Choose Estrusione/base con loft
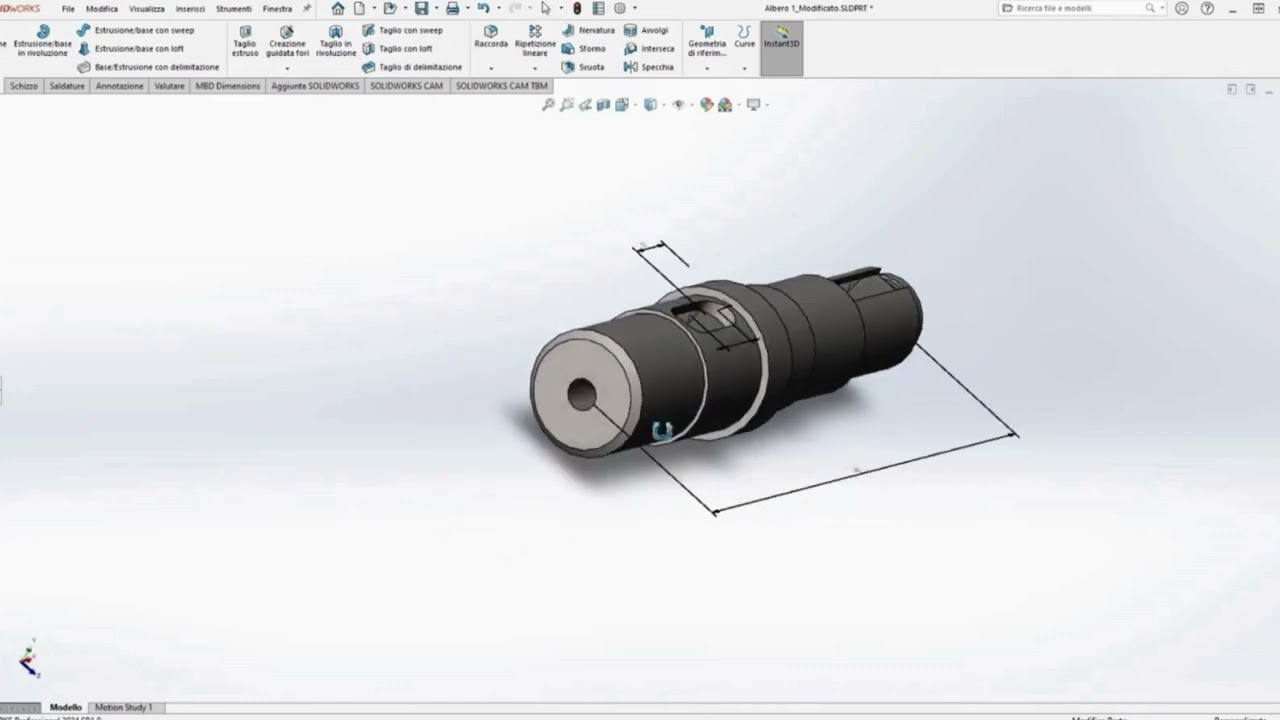Image resolution: width=1280 pixels, height=720 pixels. tap(131, 48)
